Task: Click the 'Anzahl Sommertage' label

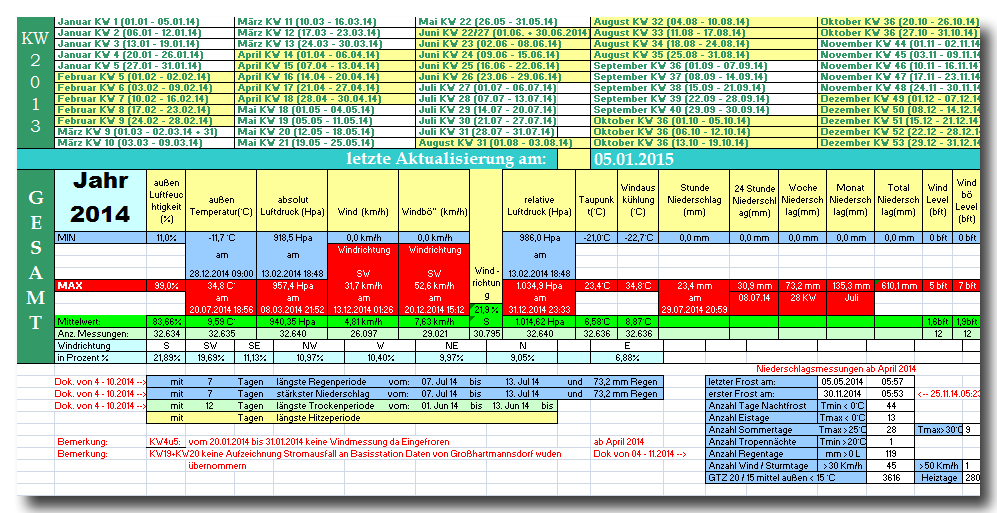Action: [762, 430]
